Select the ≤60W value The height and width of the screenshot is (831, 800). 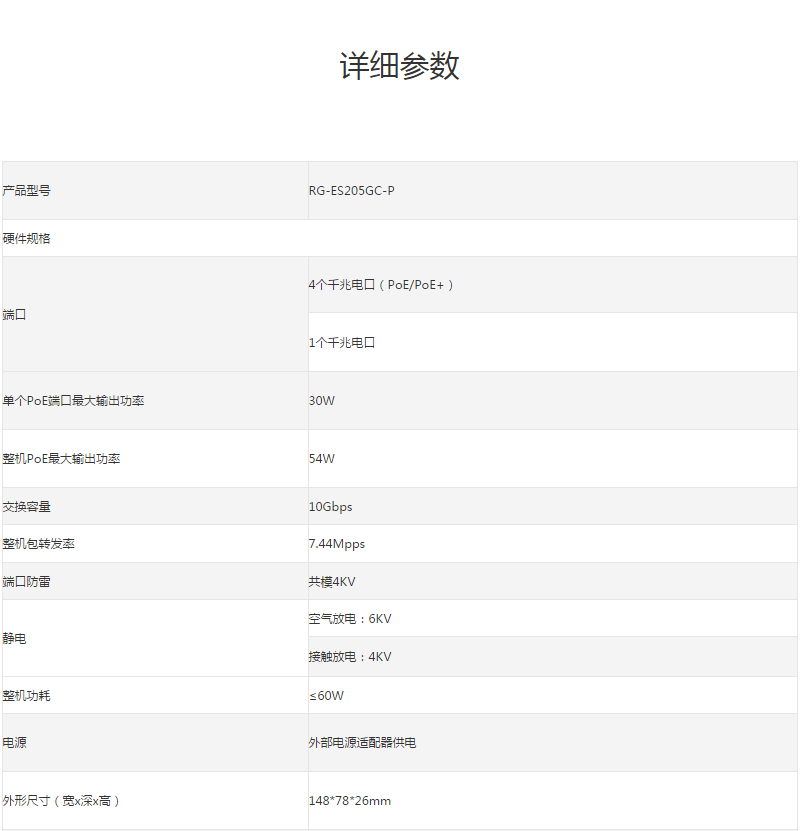(326, 695)
